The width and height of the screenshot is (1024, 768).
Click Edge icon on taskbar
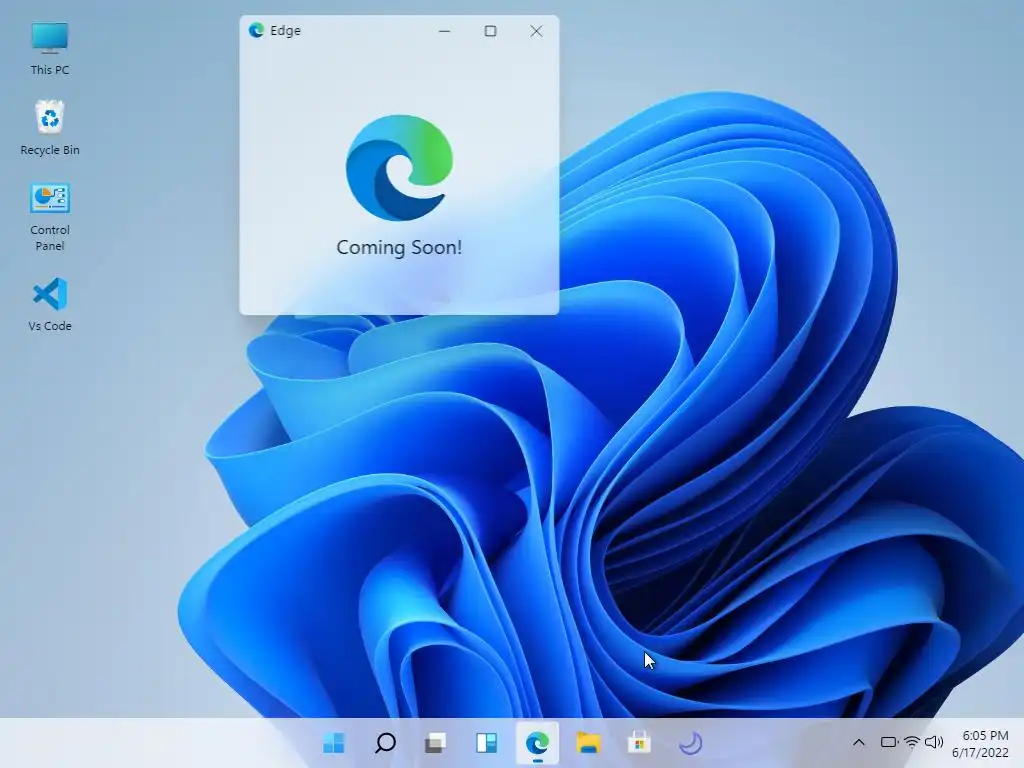(x=537, y=743)
